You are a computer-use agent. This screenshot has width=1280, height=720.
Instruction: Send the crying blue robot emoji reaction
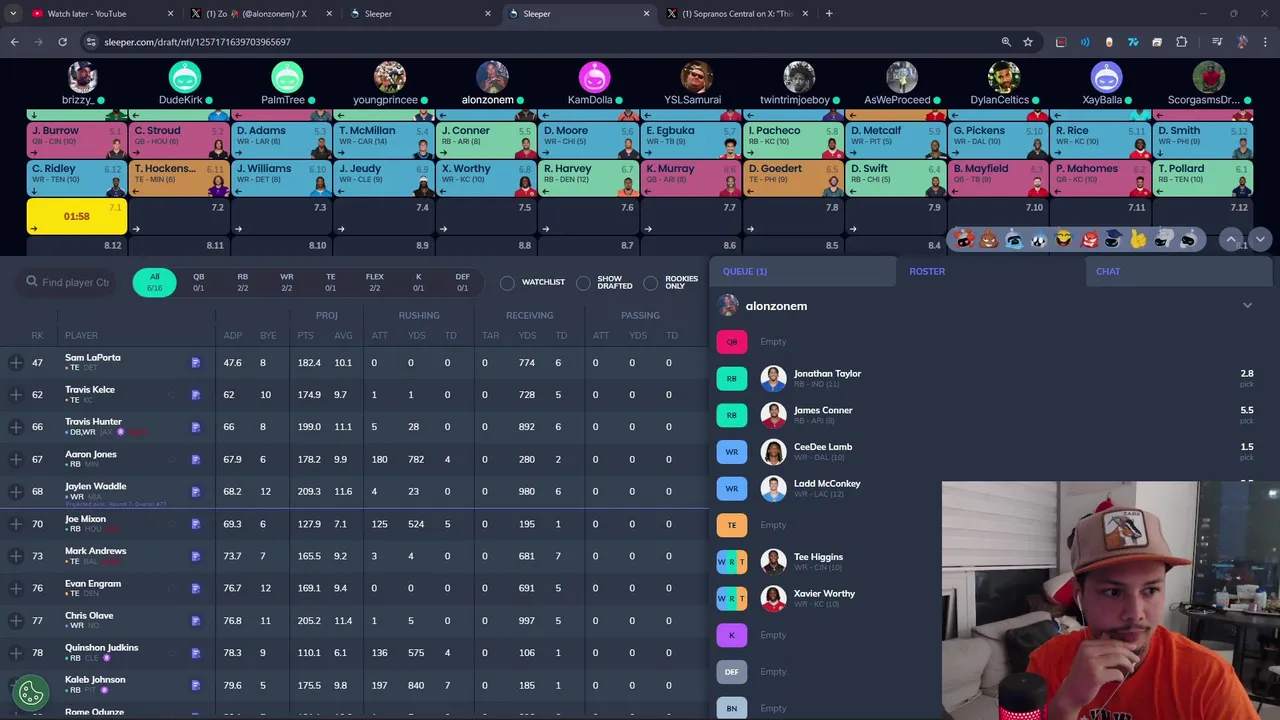point(1014,240)
